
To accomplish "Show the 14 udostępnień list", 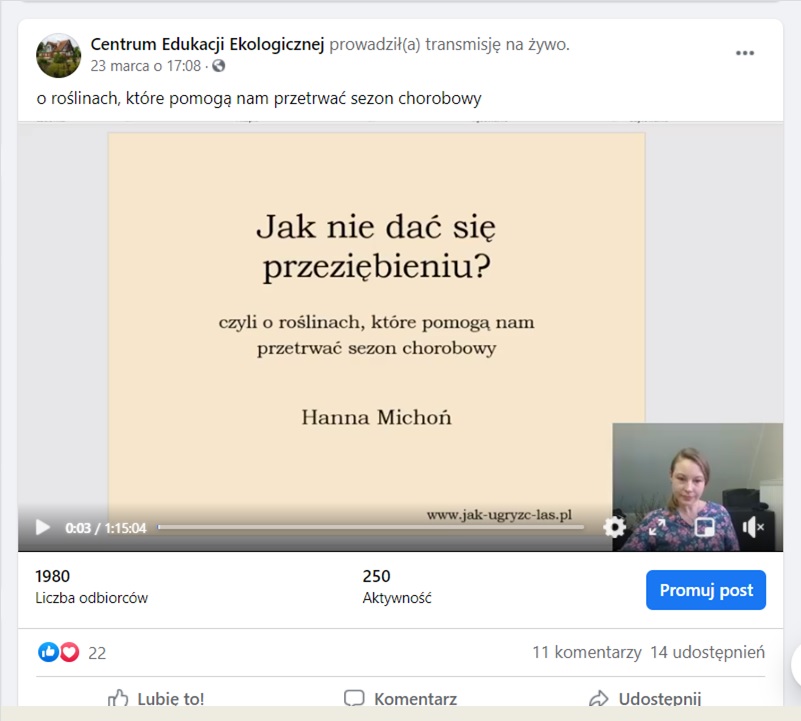I will click(x=708, y=653).
